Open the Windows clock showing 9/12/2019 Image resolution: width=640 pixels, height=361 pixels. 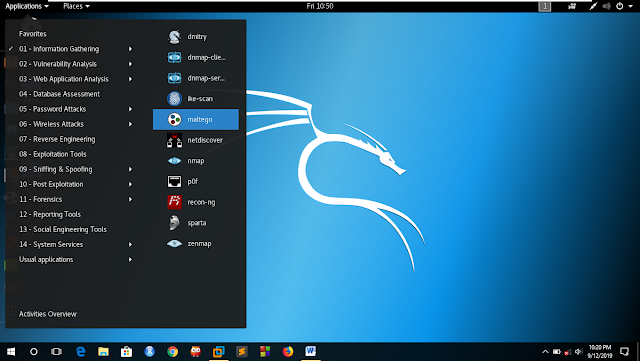tap(600, 352)
